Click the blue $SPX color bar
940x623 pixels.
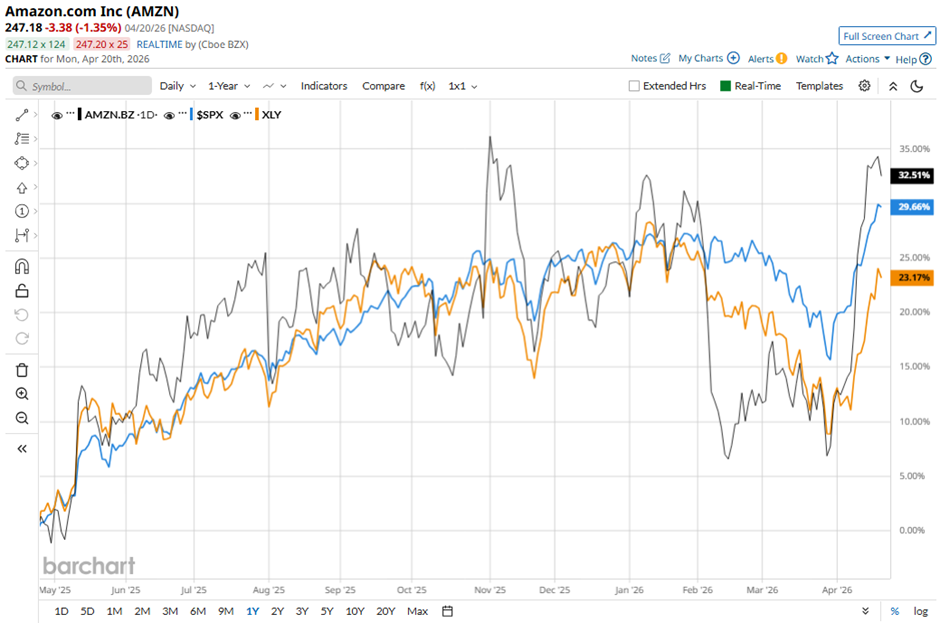tap(191, 115)
